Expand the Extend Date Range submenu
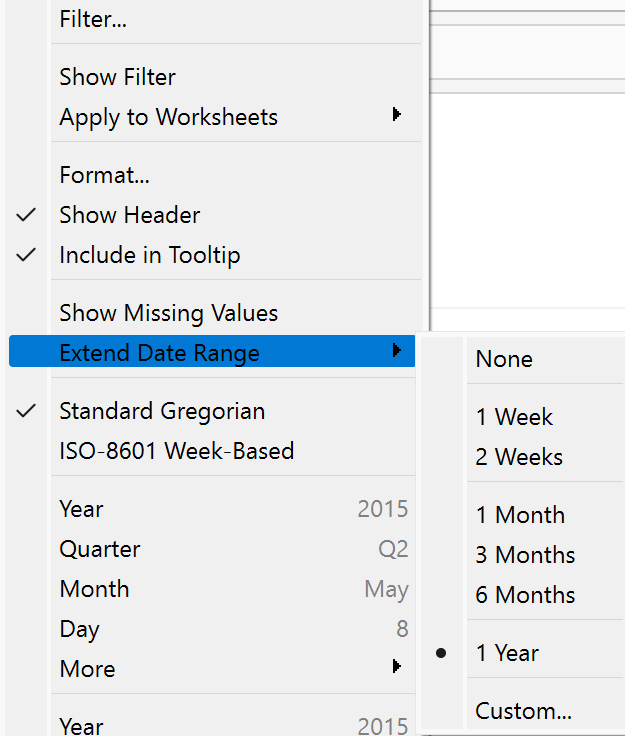The image size is (625, 736). [159, 353]
